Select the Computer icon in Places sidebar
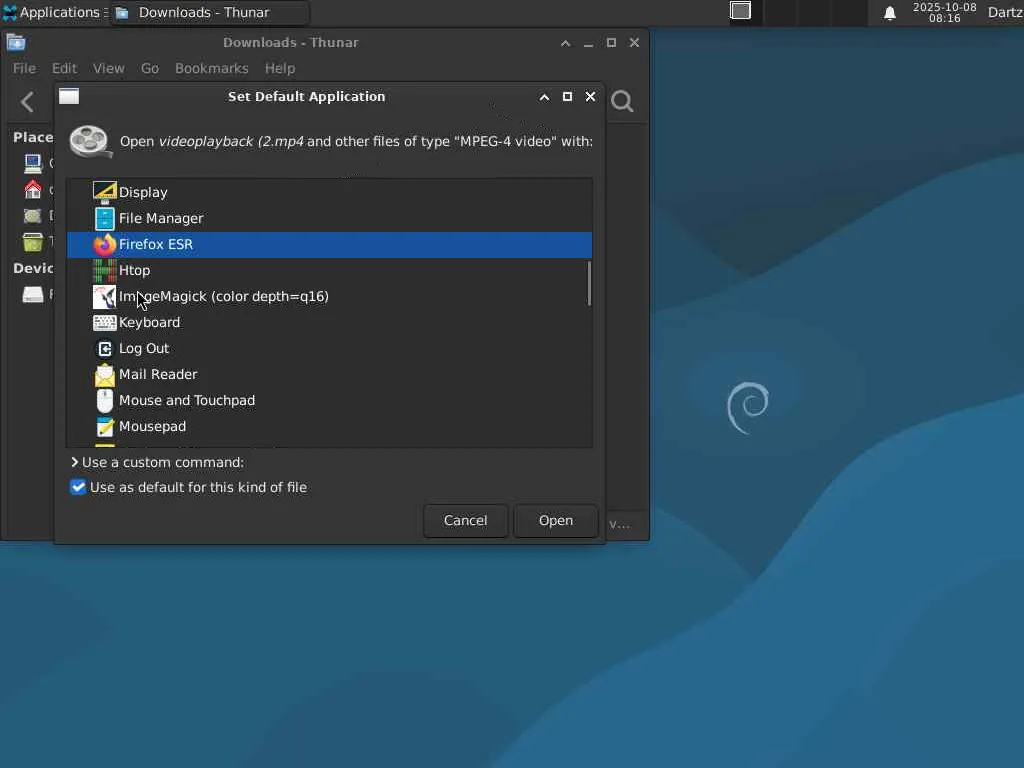 pos(33,163)
